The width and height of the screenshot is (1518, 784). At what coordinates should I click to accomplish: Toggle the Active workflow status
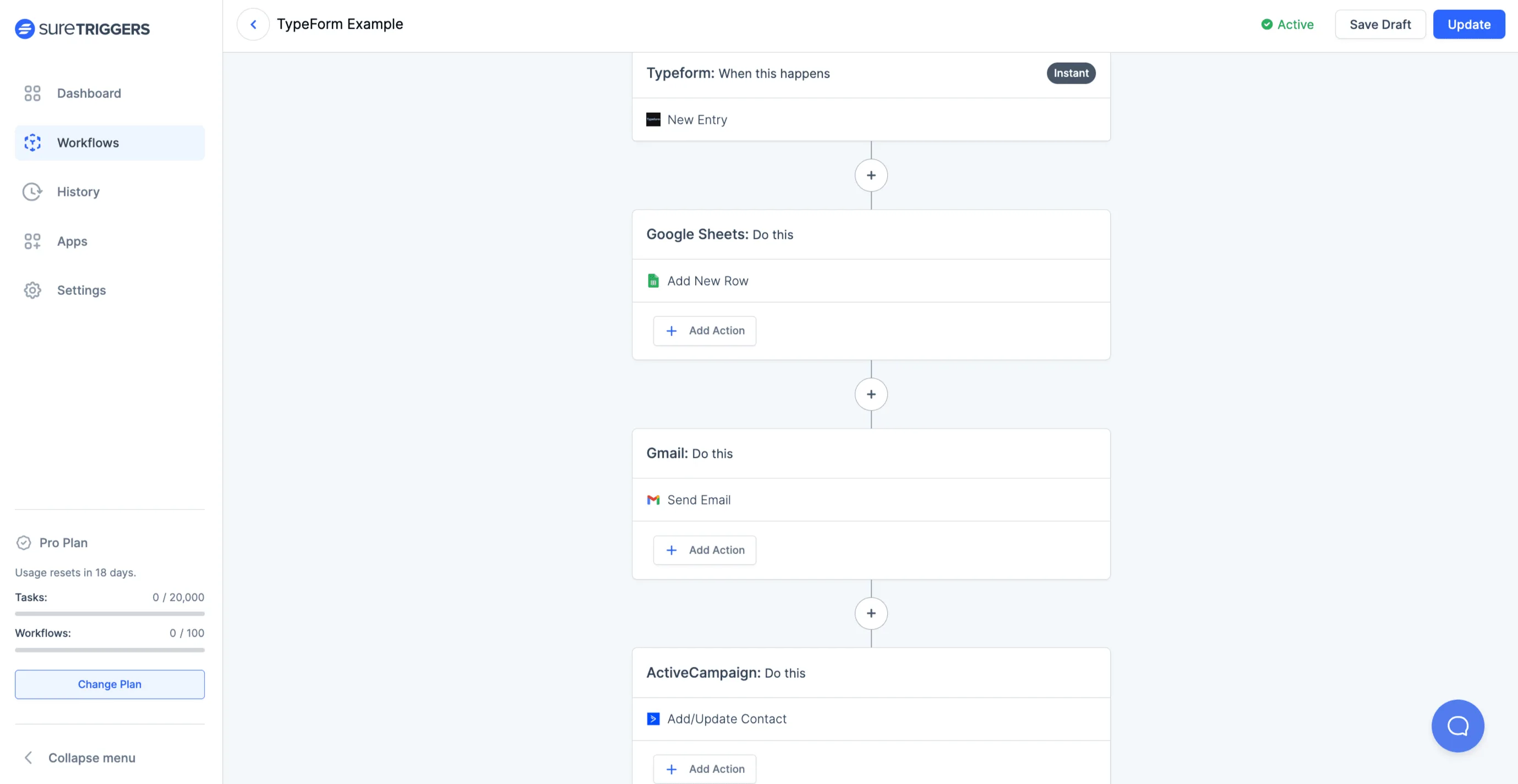coord(1287,24)
